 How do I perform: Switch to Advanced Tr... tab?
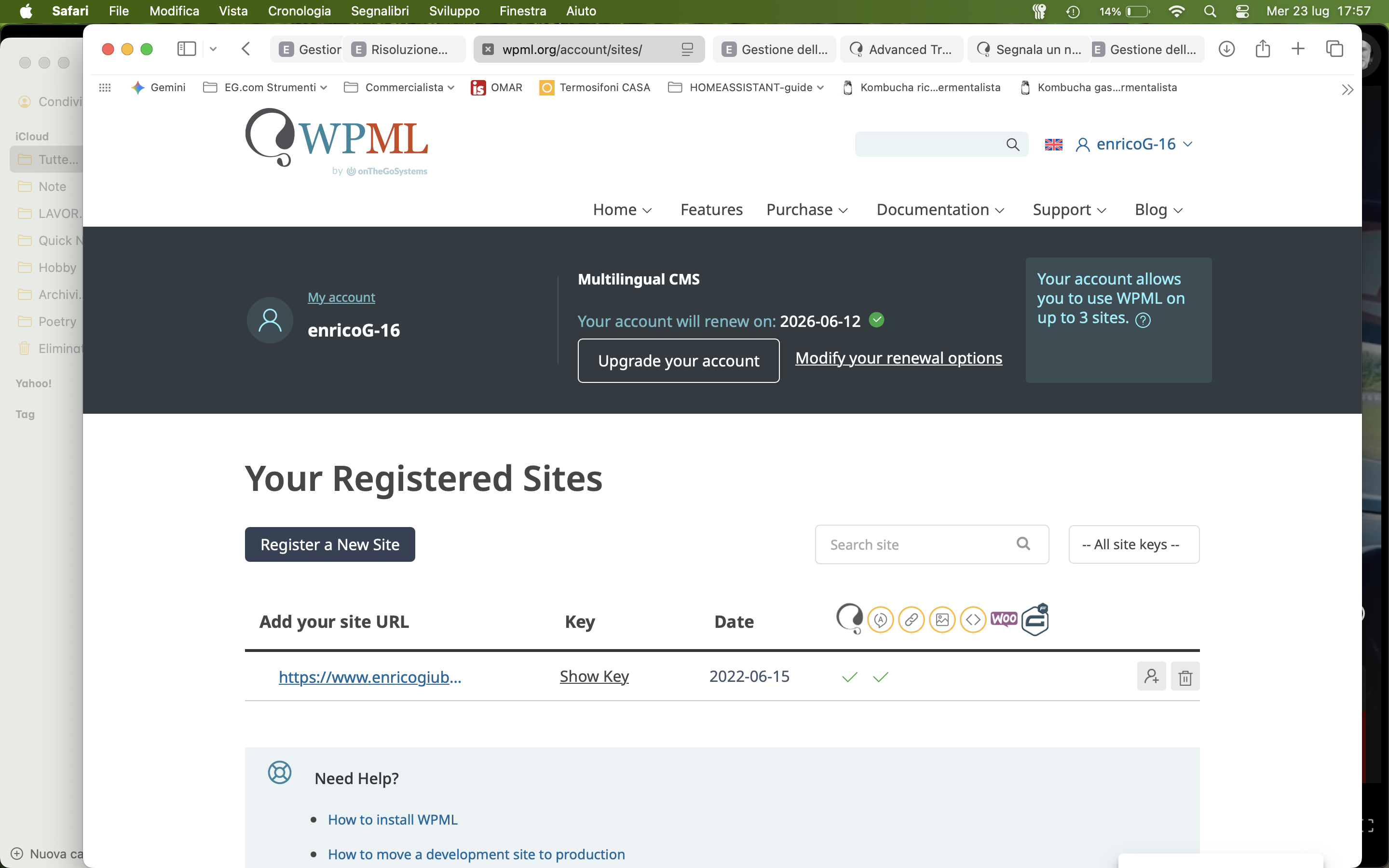pos(902,49)
